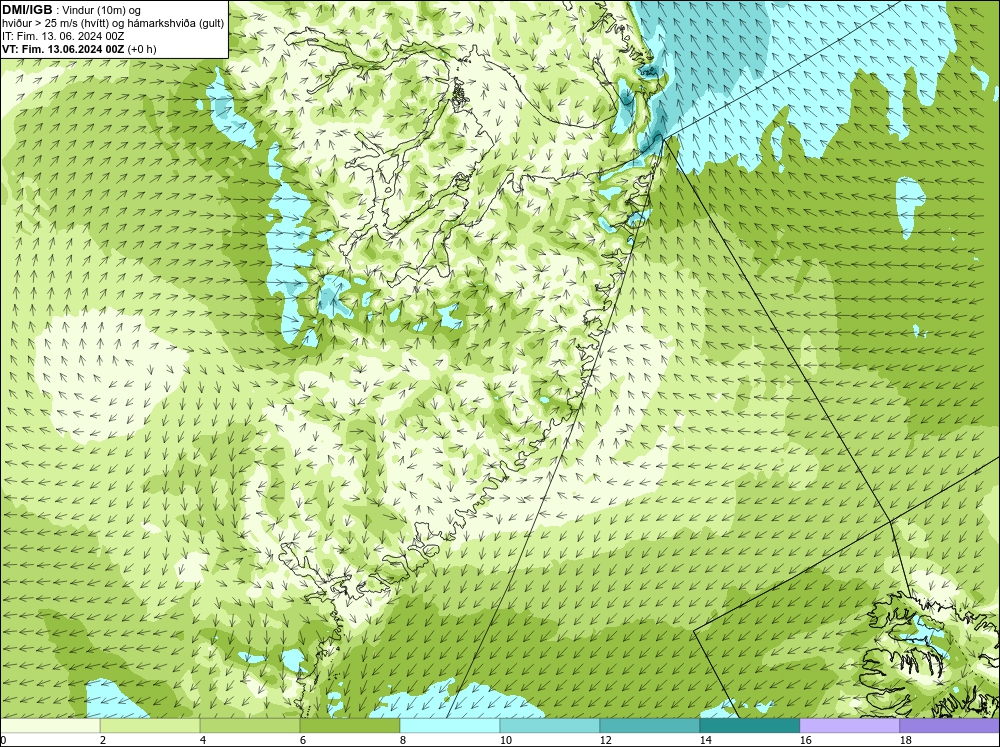The width and height of the screenshot is (1000, 747).
Task: Click the 10–12 m/s cyan legend swatch
Action: (x=550, y=726)
